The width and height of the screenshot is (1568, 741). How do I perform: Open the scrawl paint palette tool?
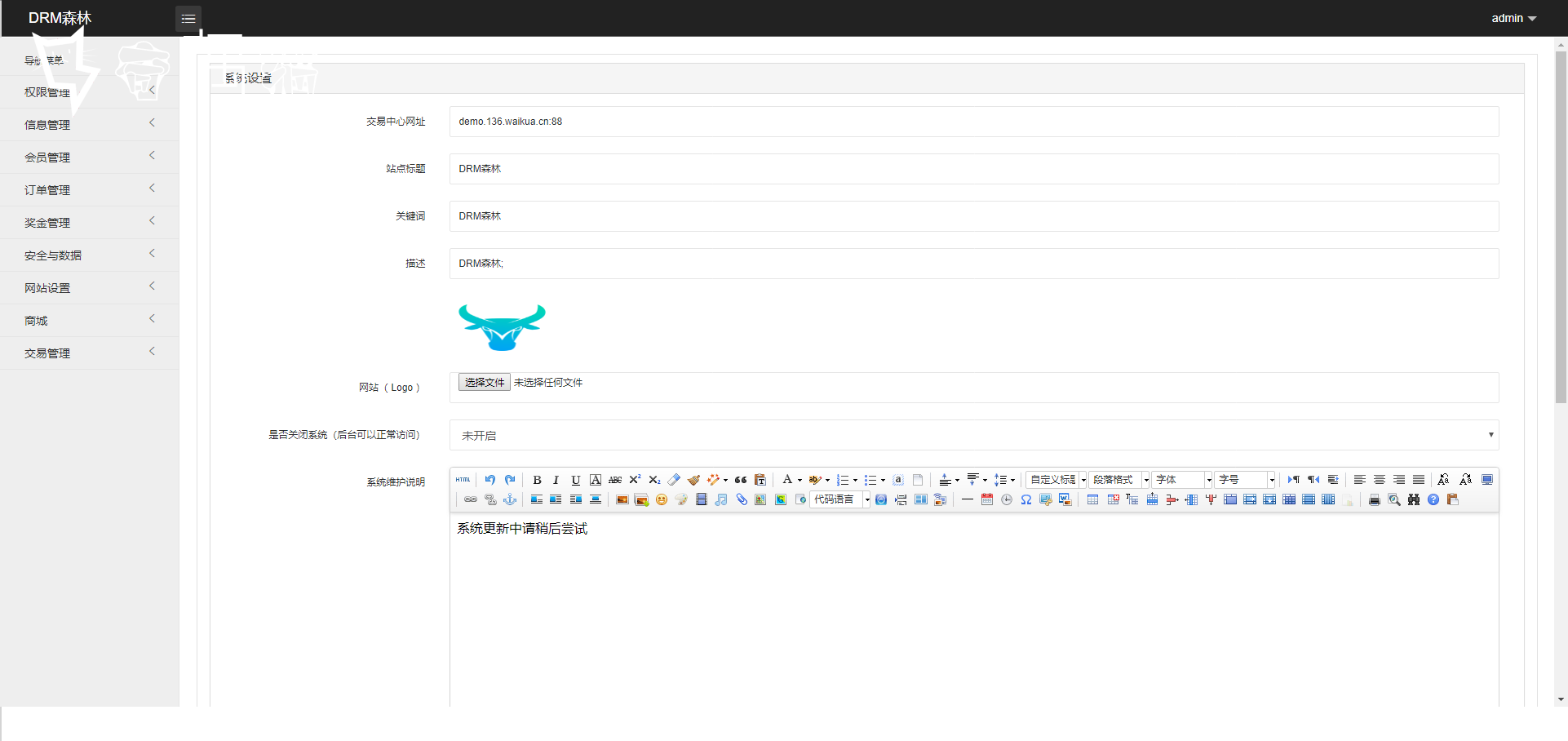click(x=681, y=499)
